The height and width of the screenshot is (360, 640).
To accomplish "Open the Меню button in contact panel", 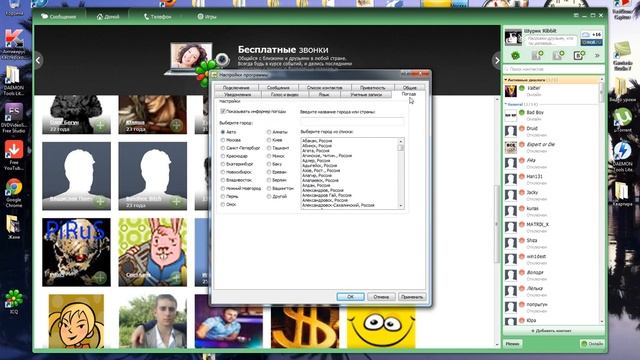I will [512, 344].
